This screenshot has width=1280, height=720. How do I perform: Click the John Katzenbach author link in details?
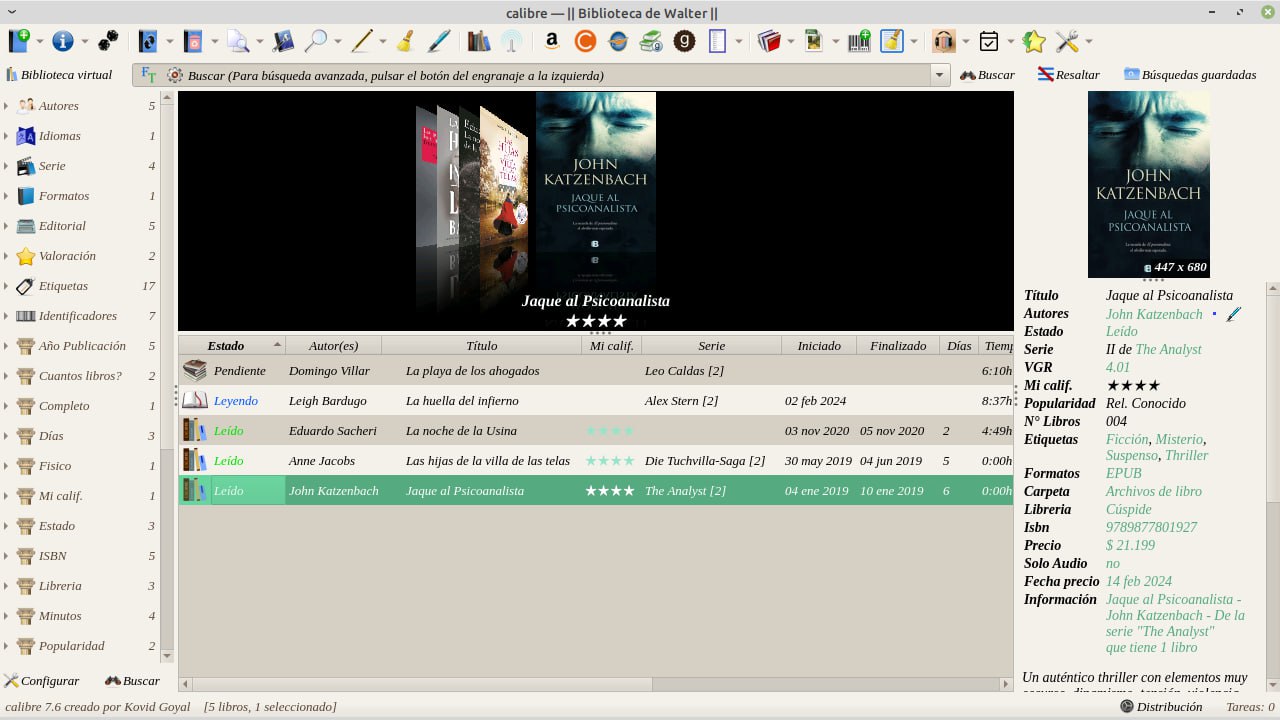pyautogui.click(x=1154, y=314)
